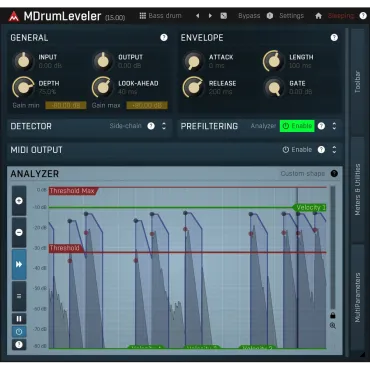
Task: Click the Settings hexagon icon
Action: pyautogui.click(x=270, y=16)
